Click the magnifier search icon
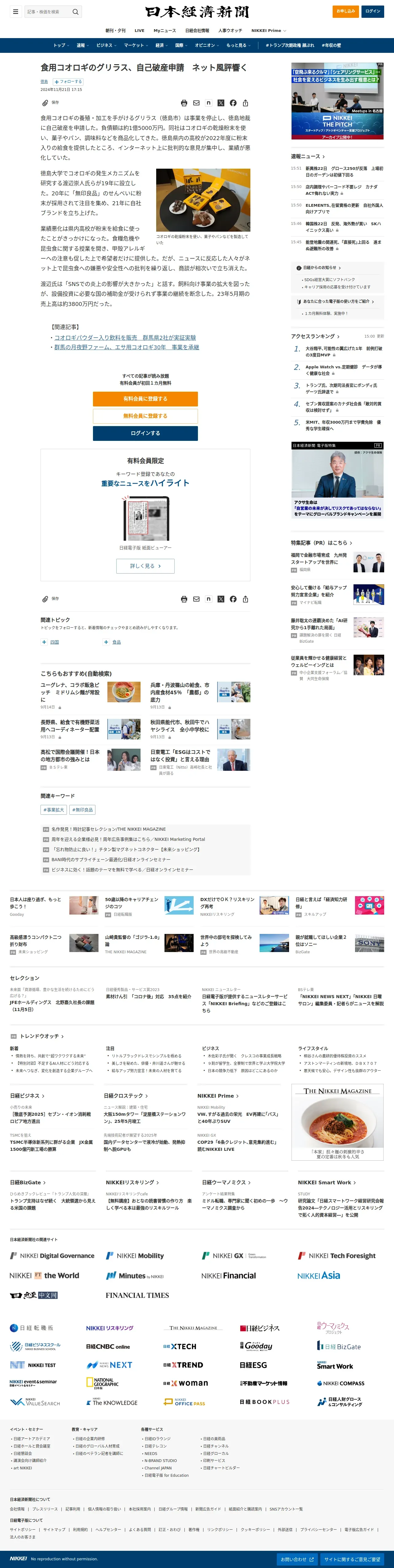Image resolution: width=394 pixels, height=1568 pixels. [x=75, y=12]
